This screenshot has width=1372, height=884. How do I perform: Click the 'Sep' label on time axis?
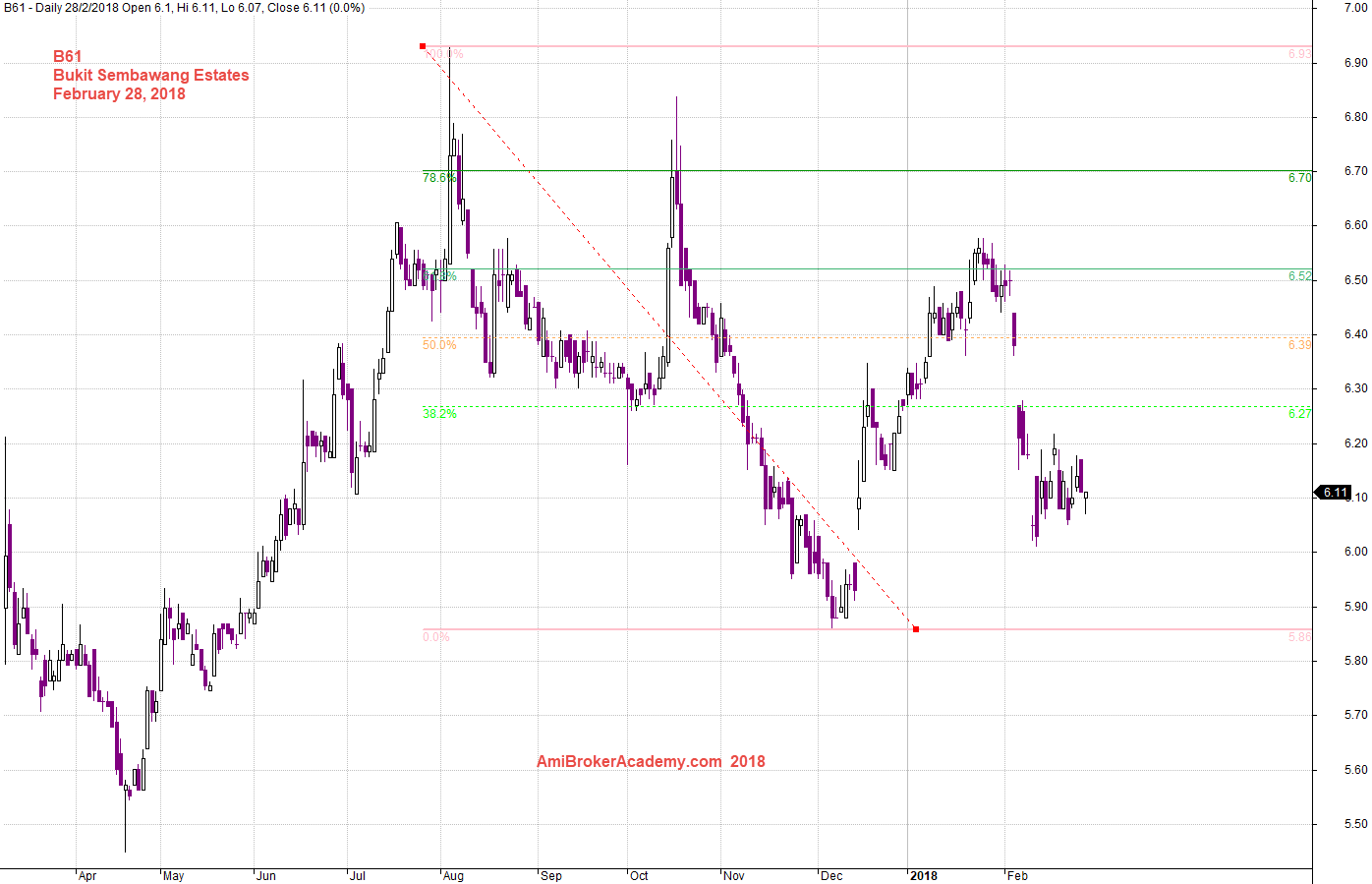point(551,876)
